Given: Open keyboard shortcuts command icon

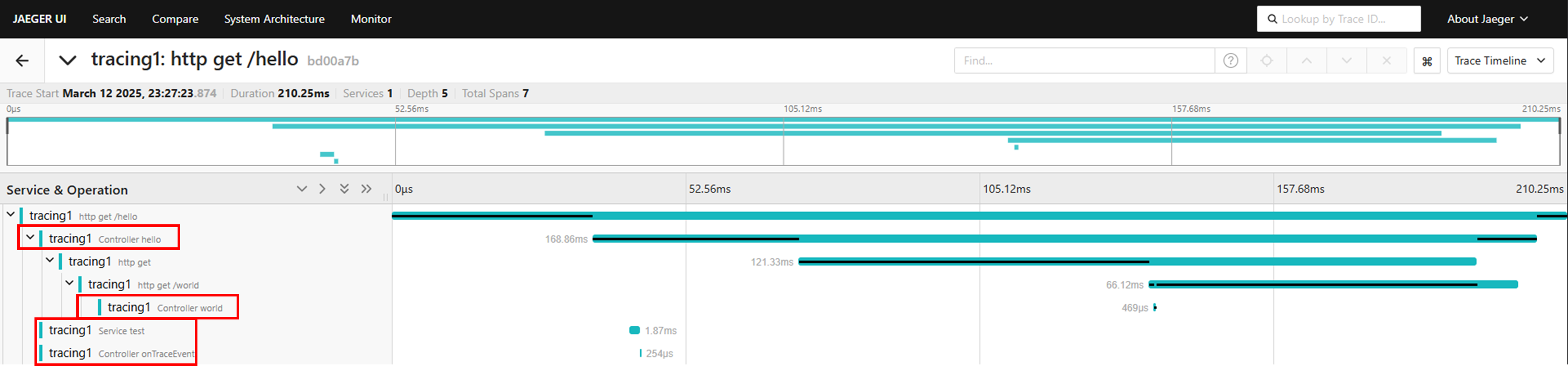Looking at the screenshot, I should coord(1426,61).
